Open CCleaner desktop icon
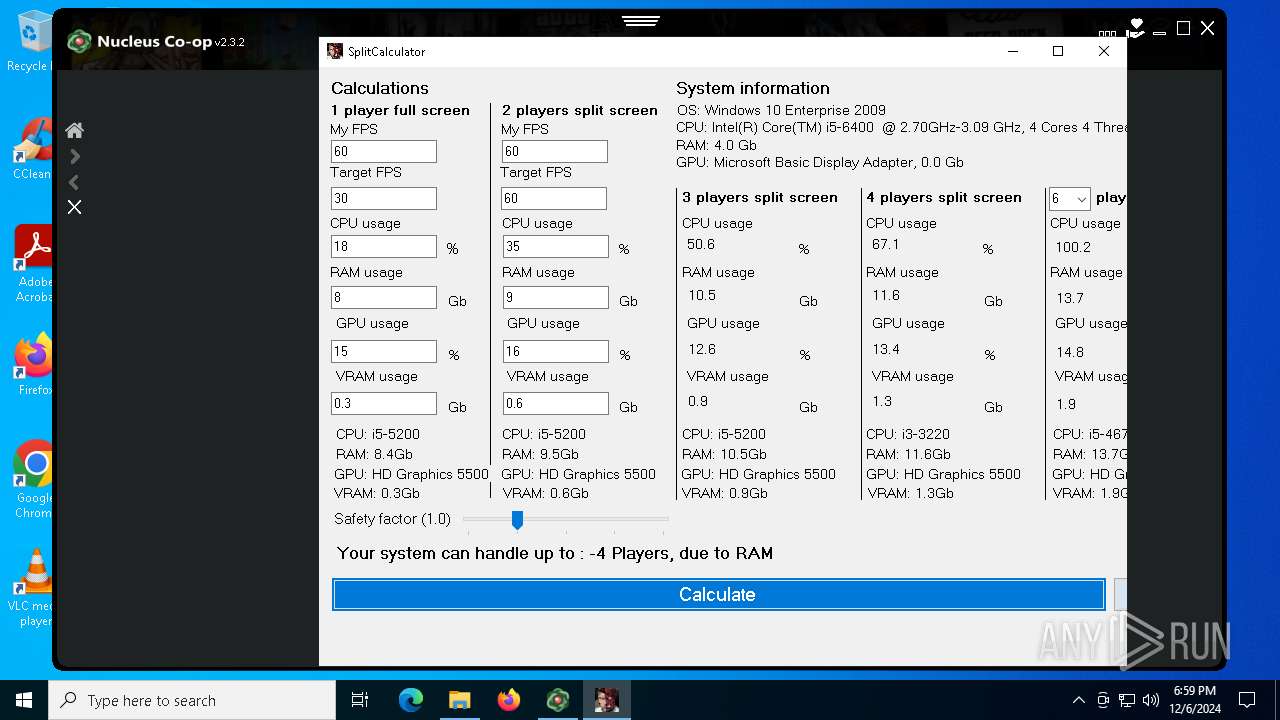 click(33, 148)
